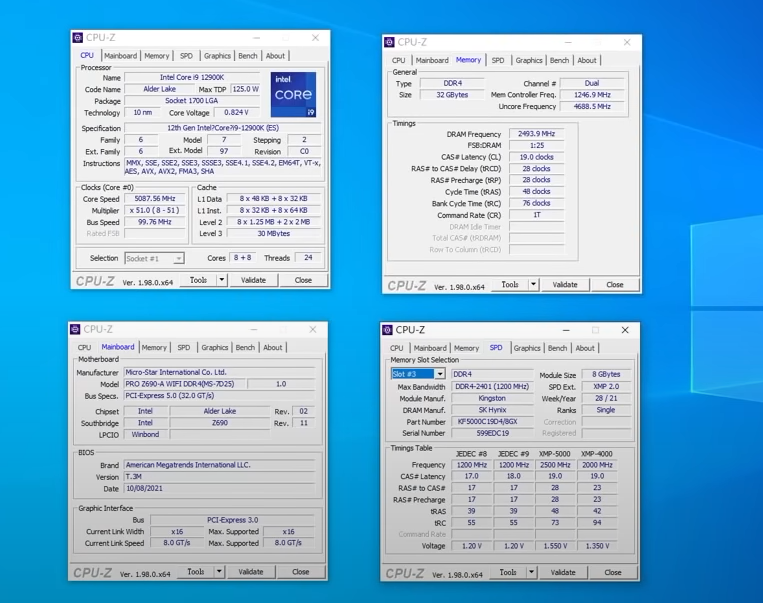
Task: Click Validate in the Memory window
Action: point(564,284)
